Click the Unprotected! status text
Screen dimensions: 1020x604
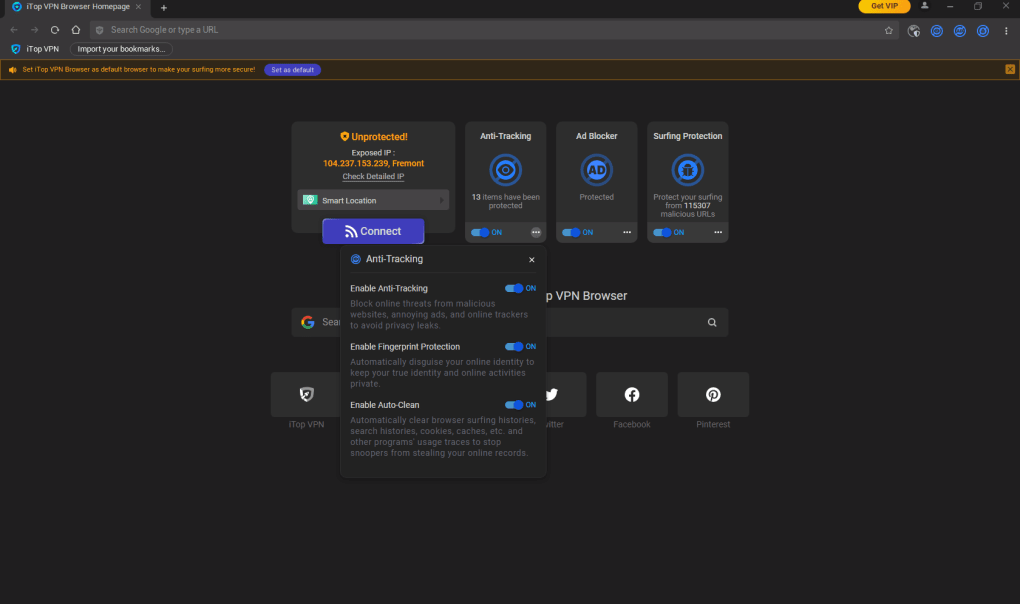(x=379, y=137)
